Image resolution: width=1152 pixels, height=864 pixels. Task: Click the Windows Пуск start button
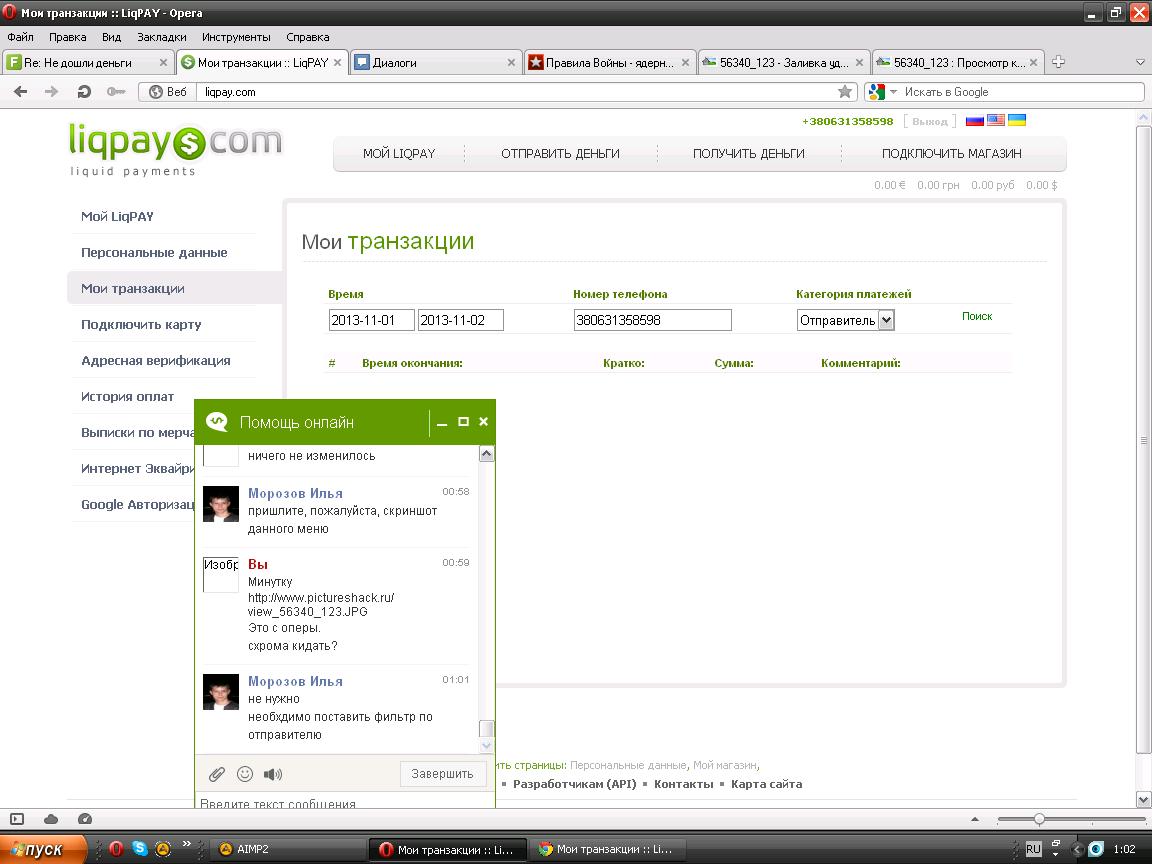(42, 849)
